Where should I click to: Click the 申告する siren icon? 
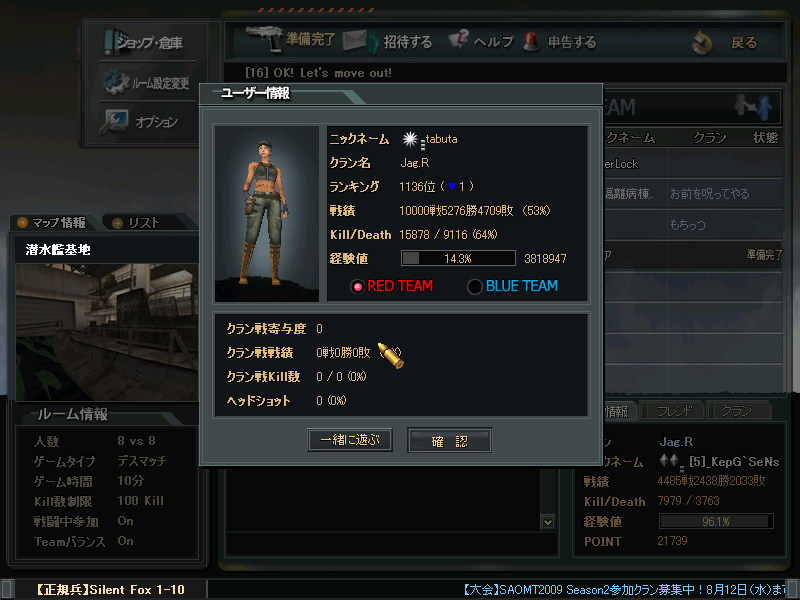point(531,41)
